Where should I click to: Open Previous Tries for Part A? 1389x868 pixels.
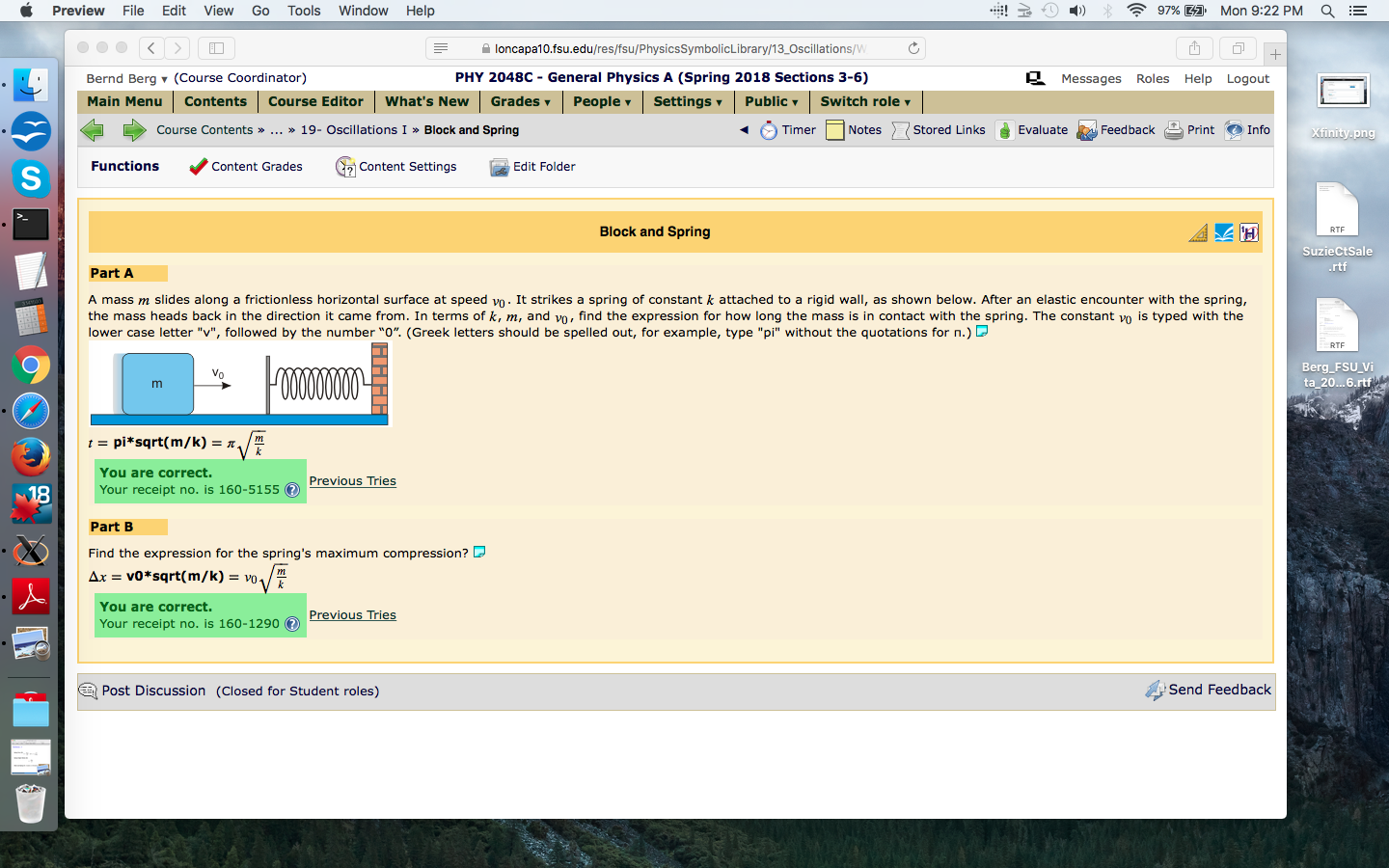(352, 481)
